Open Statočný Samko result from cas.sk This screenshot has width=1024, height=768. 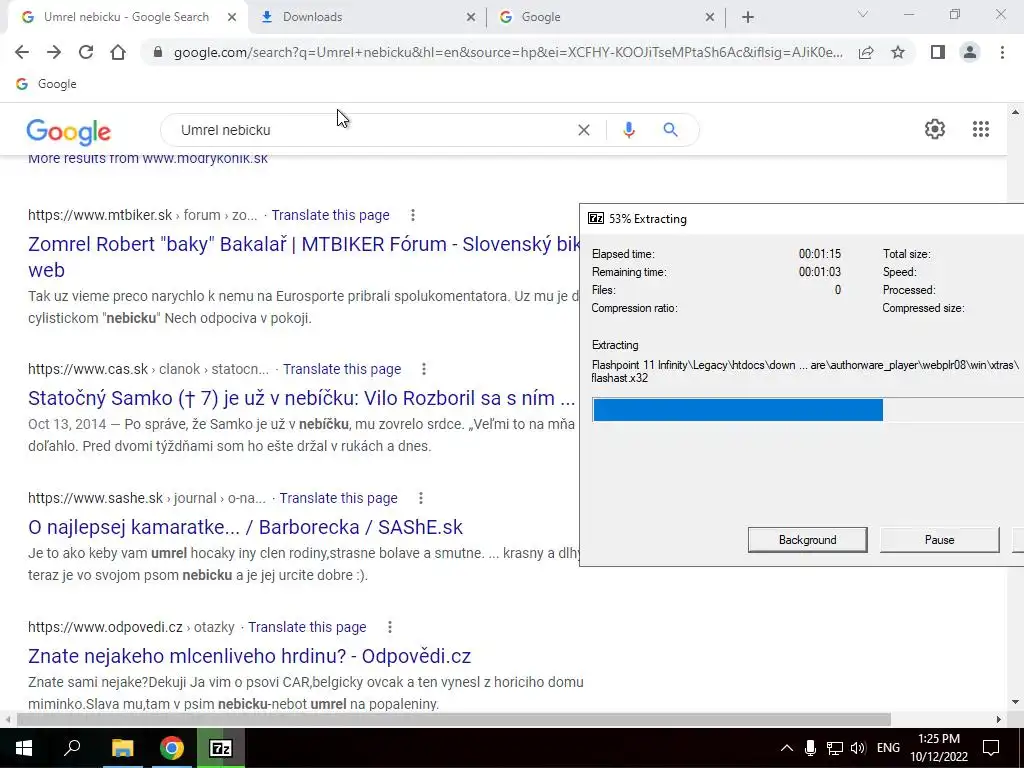click(302, 398)
